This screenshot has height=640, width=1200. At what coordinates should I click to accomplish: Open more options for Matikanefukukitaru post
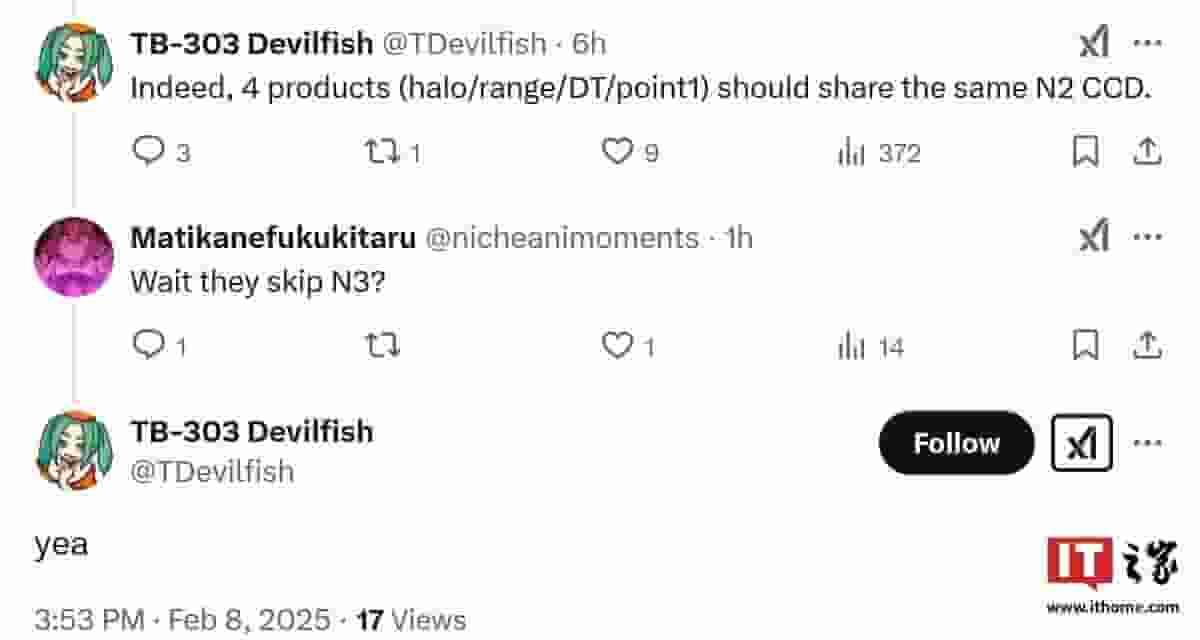coord(1147,238)
